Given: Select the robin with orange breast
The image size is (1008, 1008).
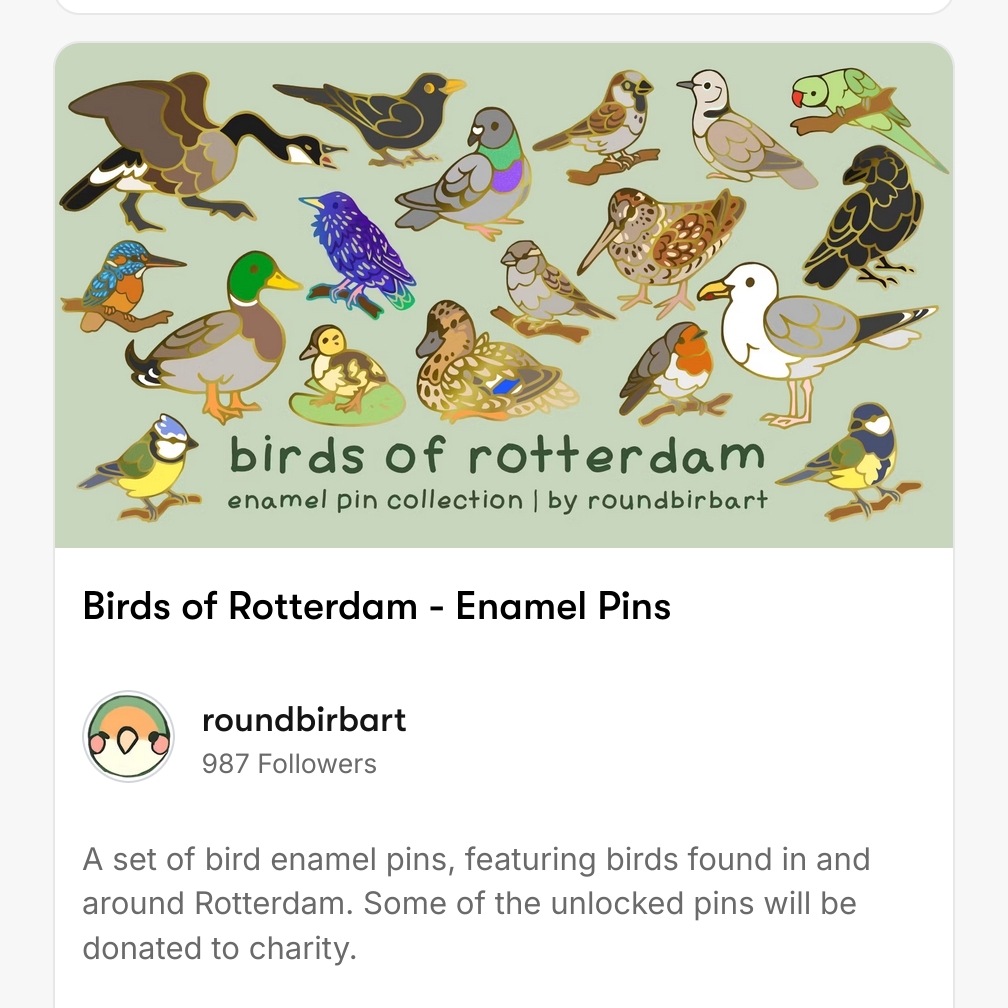Looking at the screenshot, I should coord(672,370).
